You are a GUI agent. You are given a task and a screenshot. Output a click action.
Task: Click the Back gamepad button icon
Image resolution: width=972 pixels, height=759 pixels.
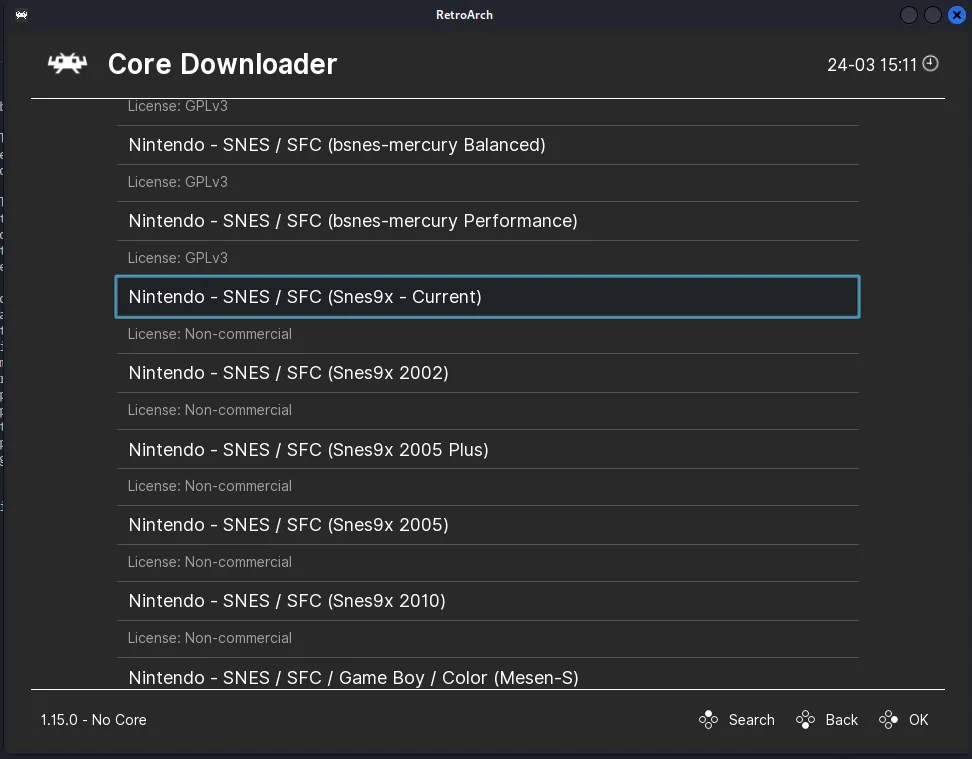tap(805, 720)
